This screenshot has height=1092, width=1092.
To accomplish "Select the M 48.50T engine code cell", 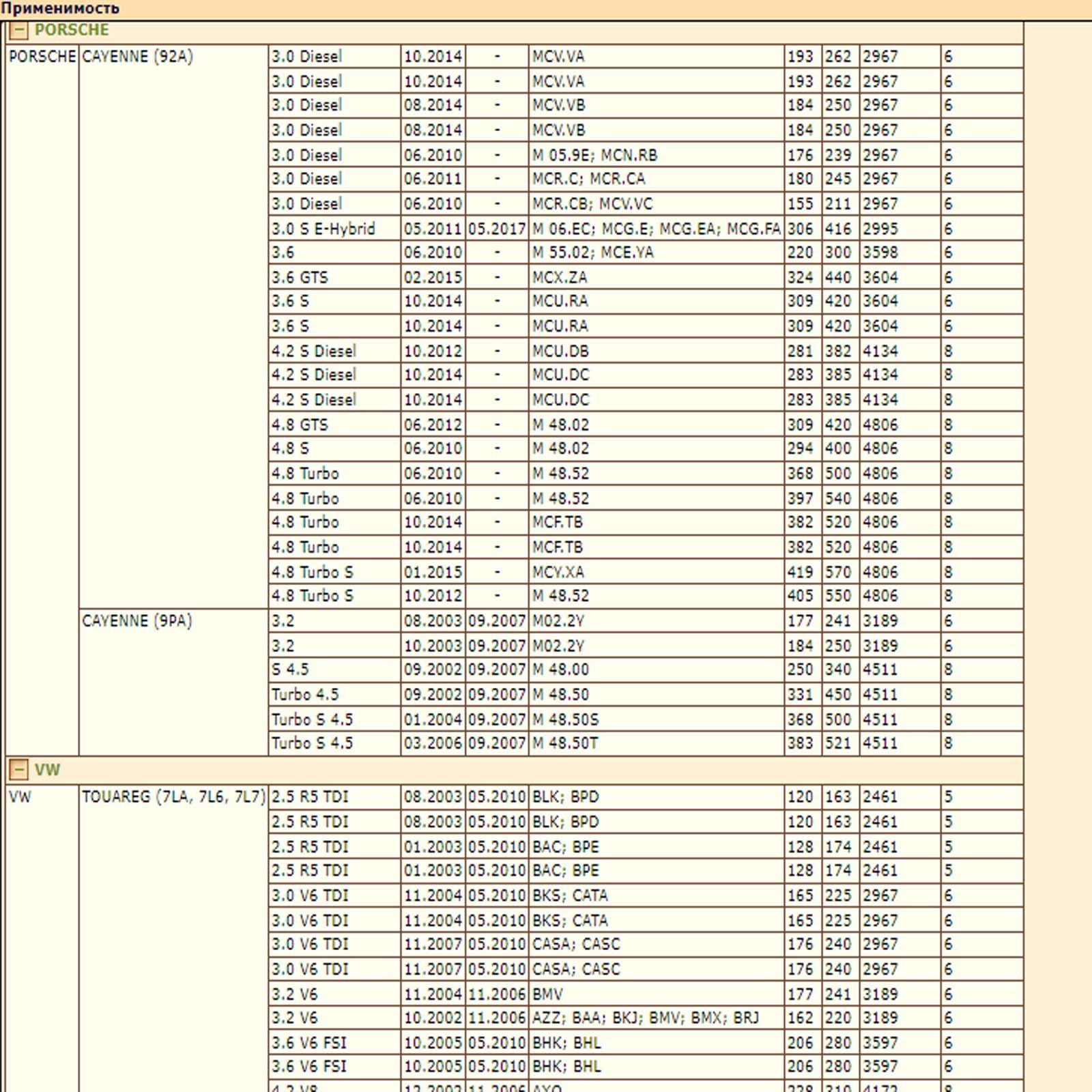I will 565,743.
